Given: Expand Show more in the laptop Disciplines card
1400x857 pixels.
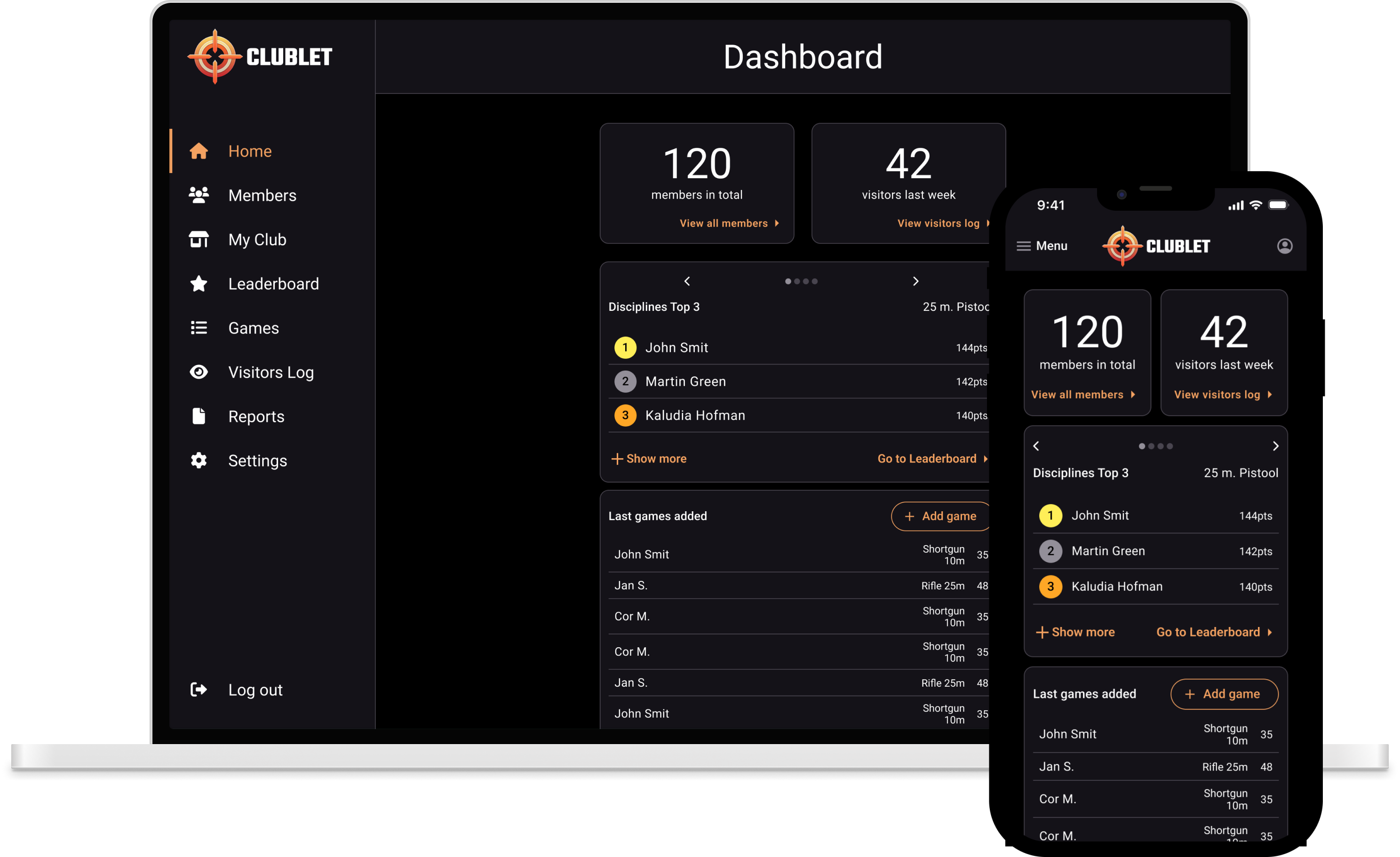Looking at the screenshot, I should pyautogui.click(x=649, y=458).
